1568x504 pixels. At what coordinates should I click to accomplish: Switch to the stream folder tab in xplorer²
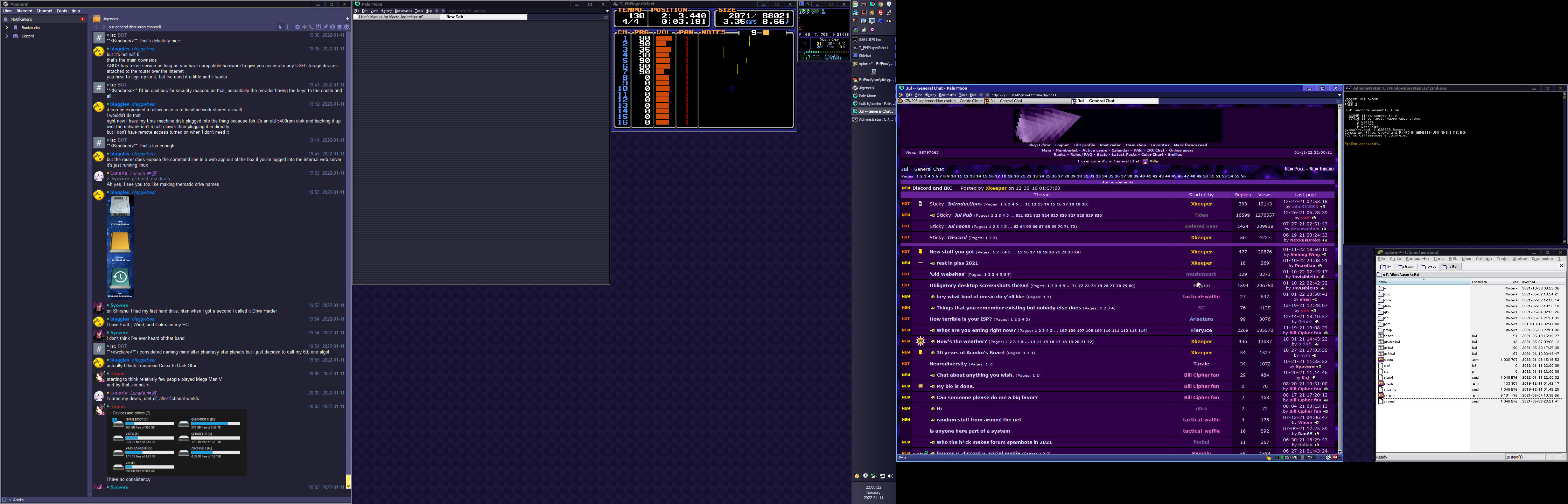click(x=1406, y=267)
